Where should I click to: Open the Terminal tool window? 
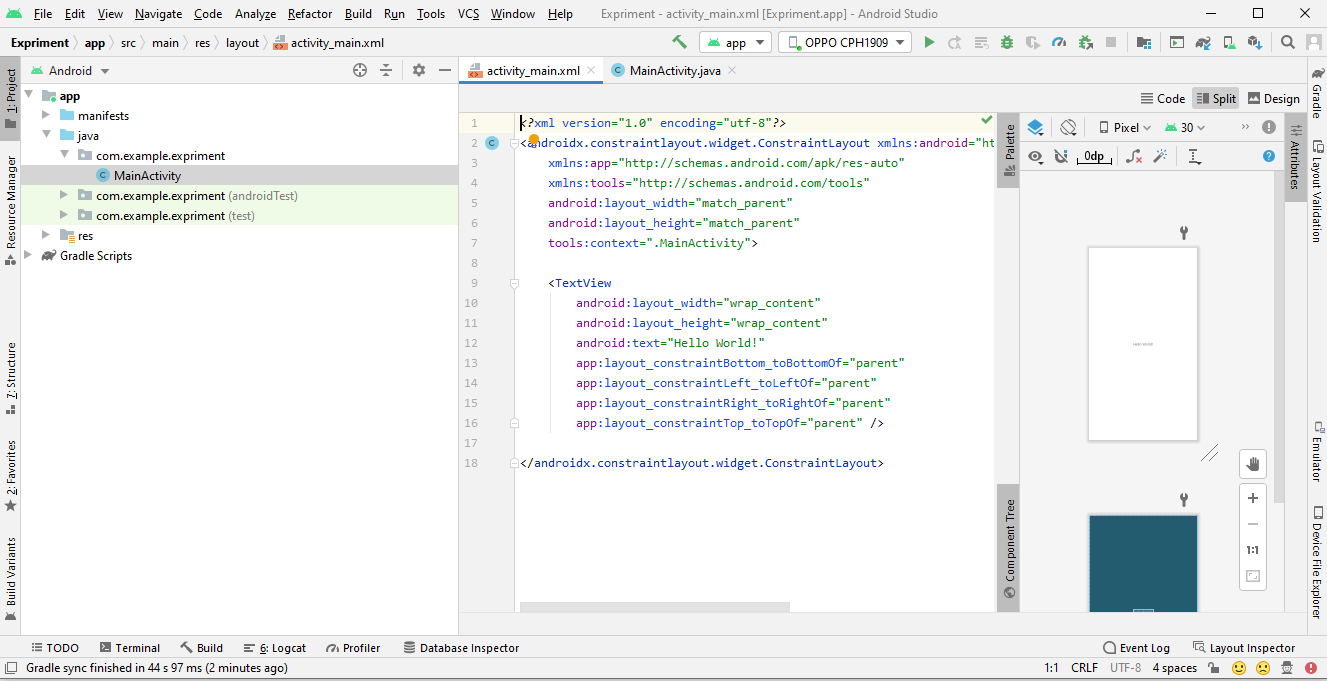(x=128, y=648)
